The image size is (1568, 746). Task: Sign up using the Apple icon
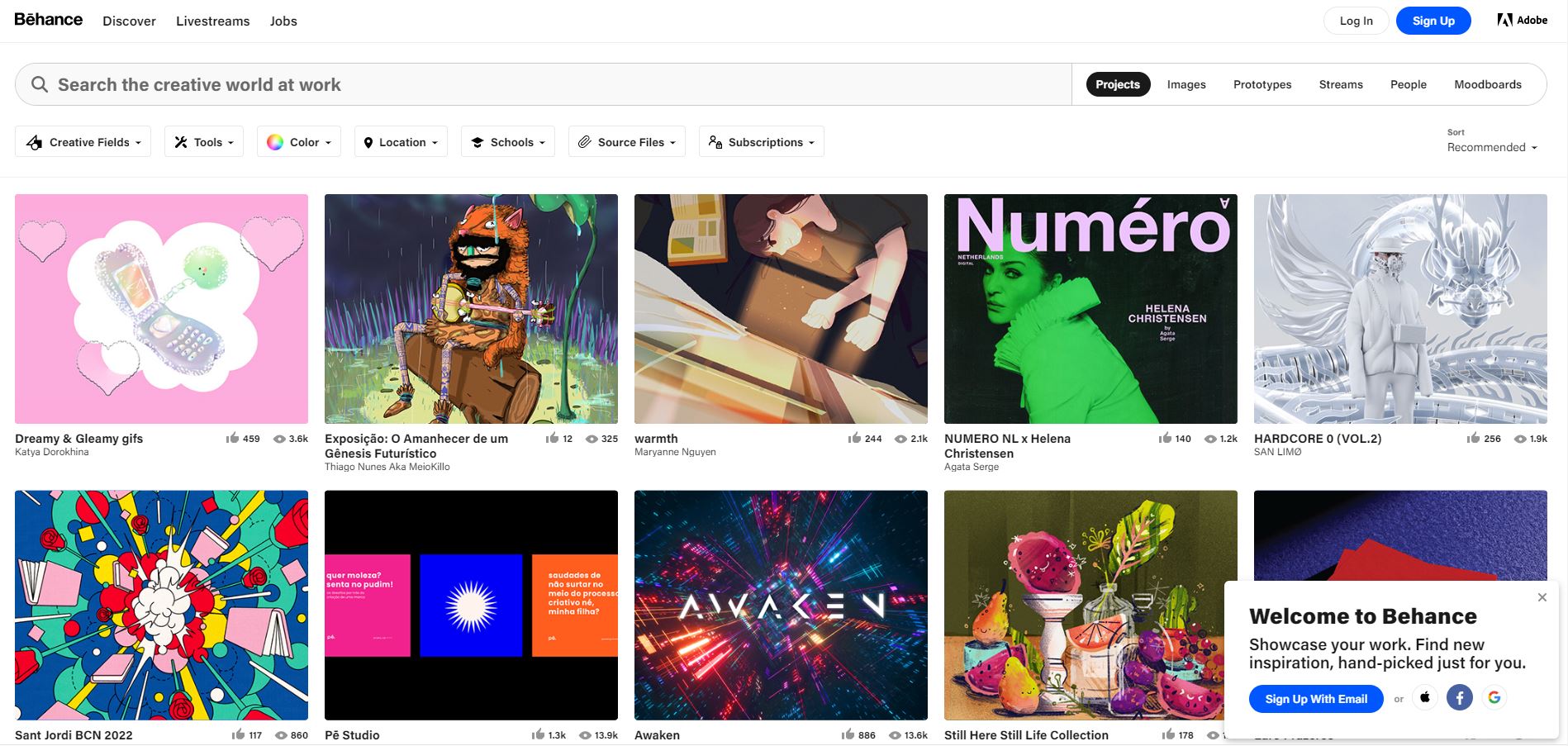point(1424,698)
